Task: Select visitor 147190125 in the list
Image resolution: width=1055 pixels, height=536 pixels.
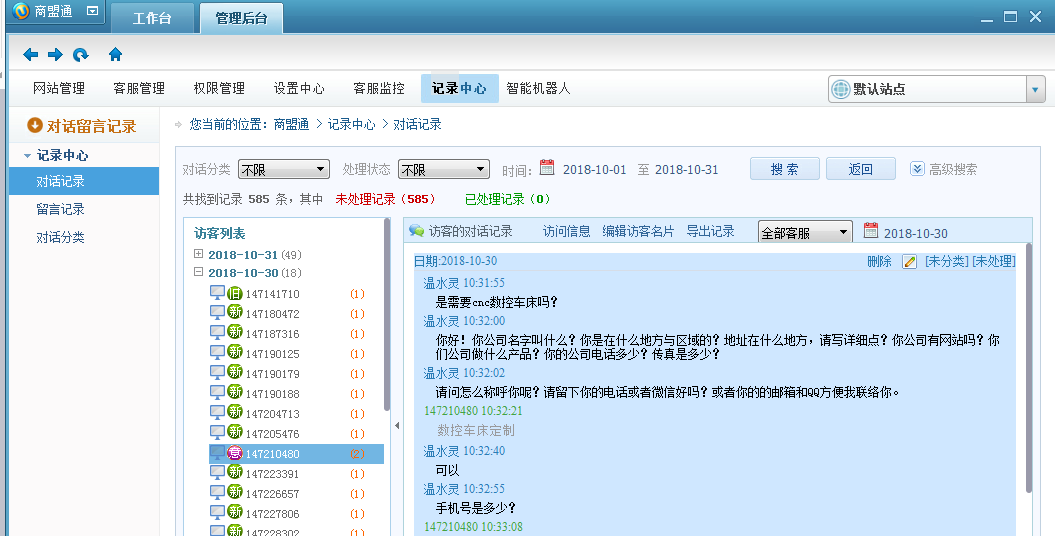Action: (272, 354)
